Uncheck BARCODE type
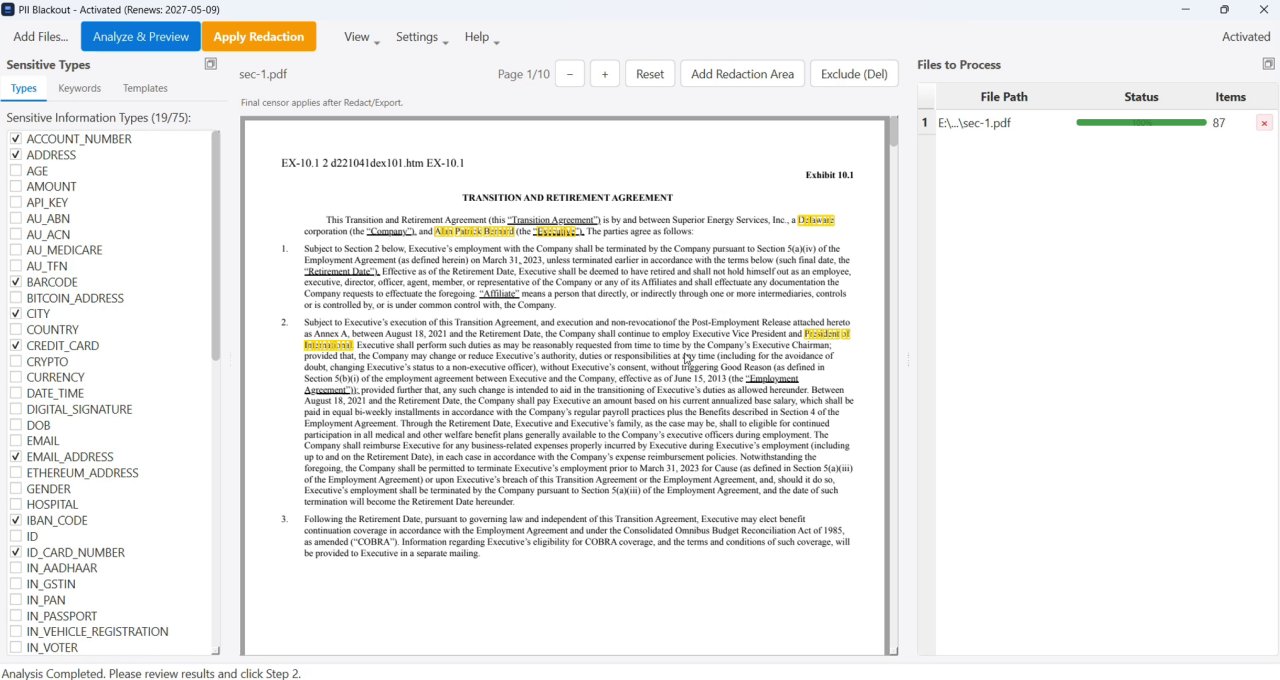1280x680 pixels. click(16, 282)
